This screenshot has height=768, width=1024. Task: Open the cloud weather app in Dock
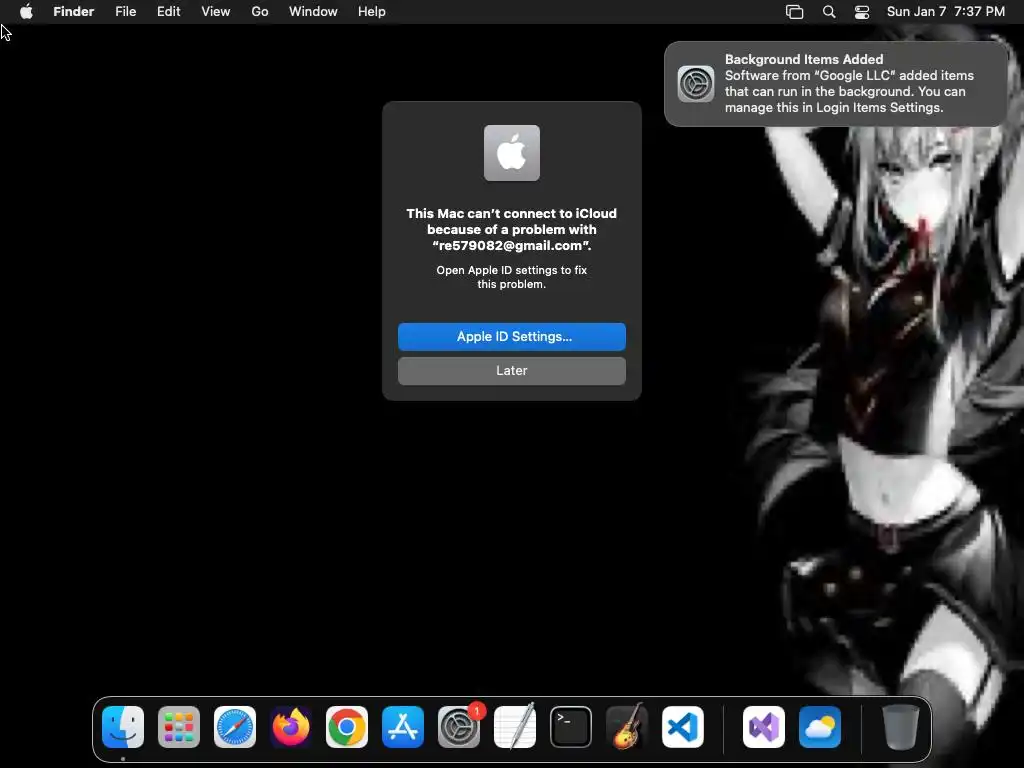point(820,727)
